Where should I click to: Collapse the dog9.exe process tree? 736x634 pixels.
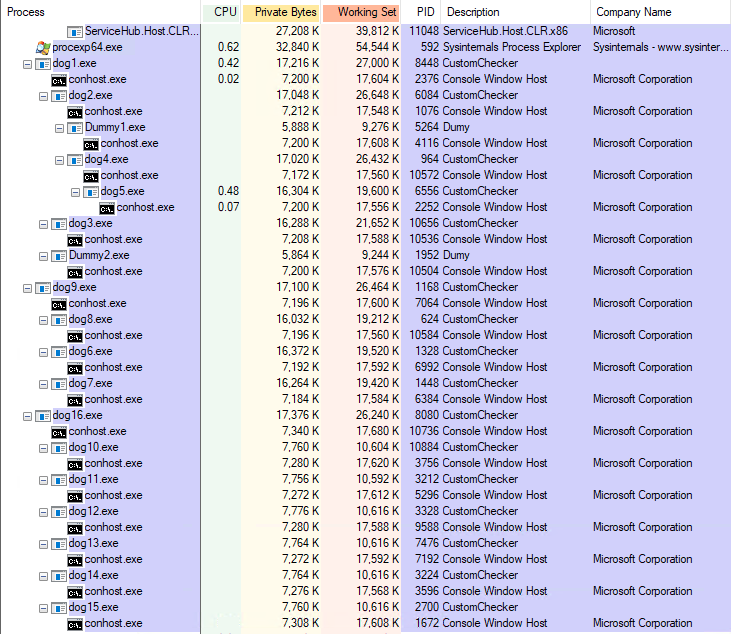click(27, 288)
